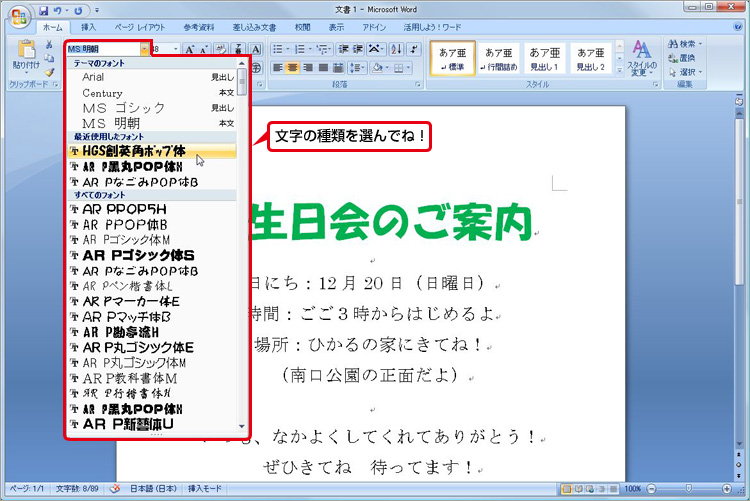Toggle Distributed alignment in the paragraph group
This screenshot has width=750, height=501.
coord(338,68)
